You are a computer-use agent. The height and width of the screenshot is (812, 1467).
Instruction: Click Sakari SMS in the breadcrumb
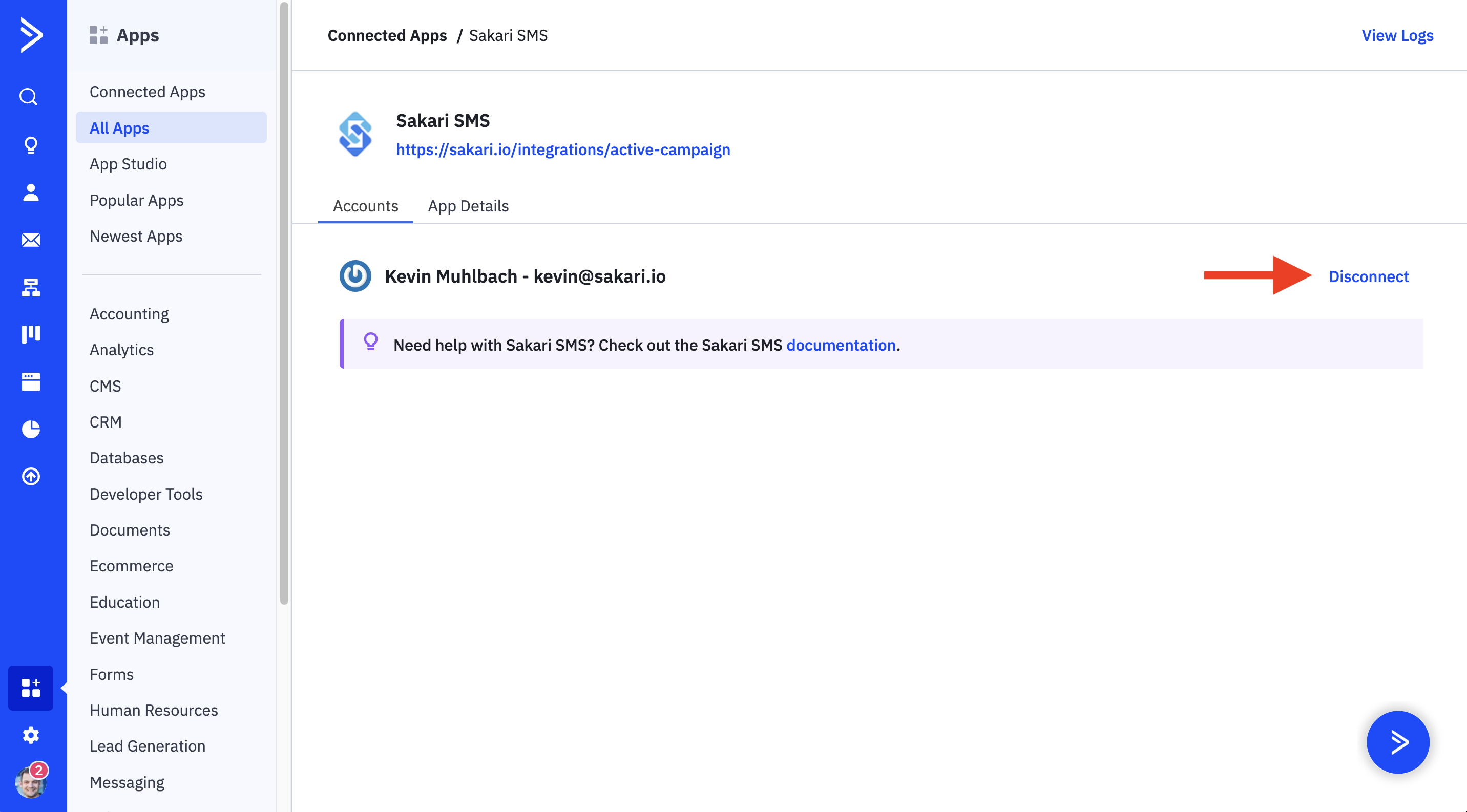[508, 35]
